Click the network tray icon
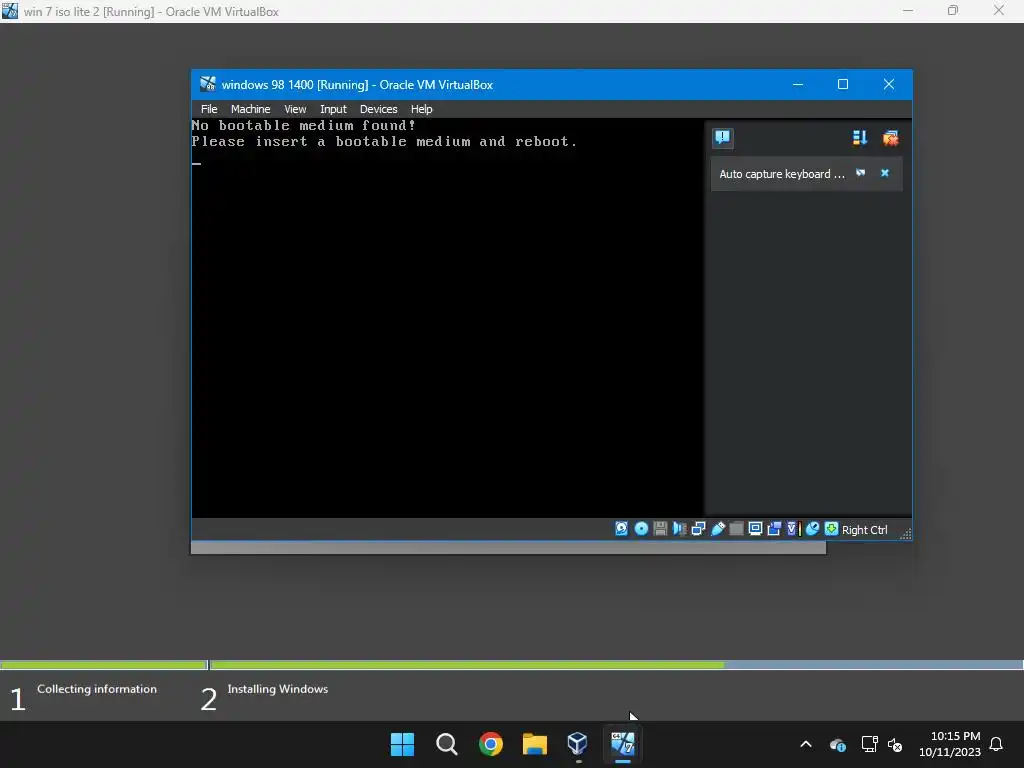1024x768 pixels. [x=869, y=744]
